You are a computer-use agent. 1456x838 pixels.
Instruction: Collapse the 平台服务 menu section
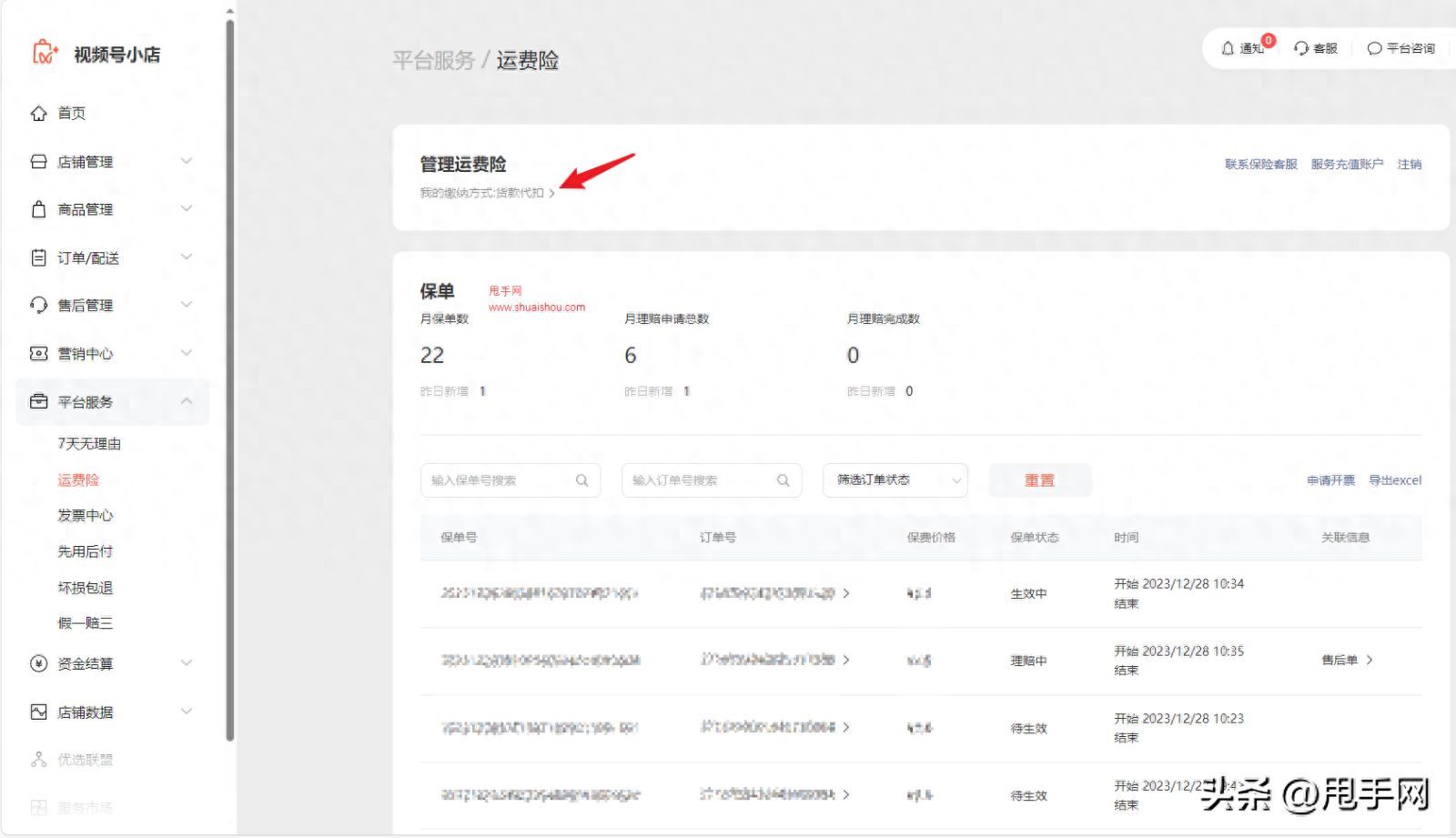187,401
